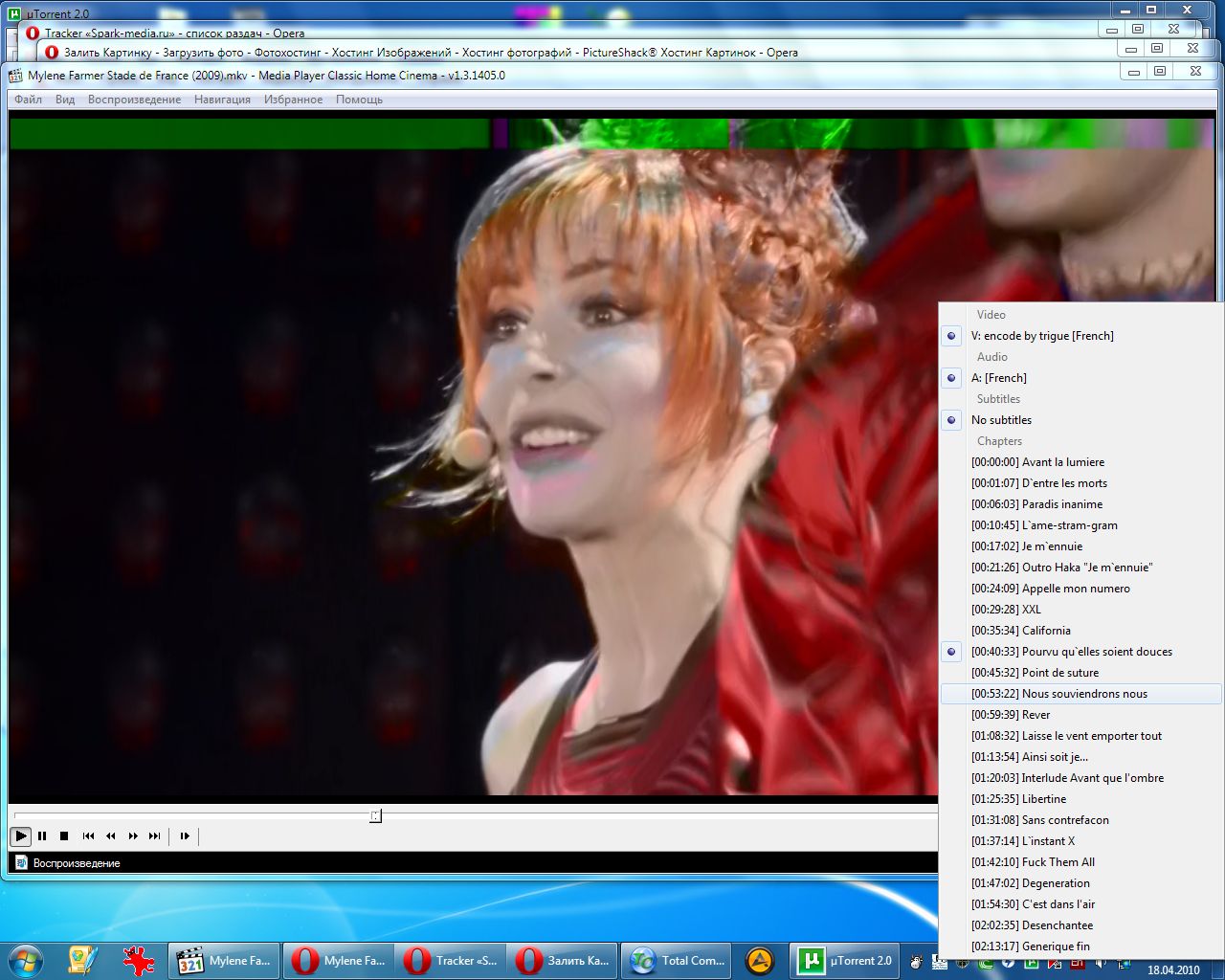
Task: Jump to chapter 'L`instant X'
Action: [1081, 841]
